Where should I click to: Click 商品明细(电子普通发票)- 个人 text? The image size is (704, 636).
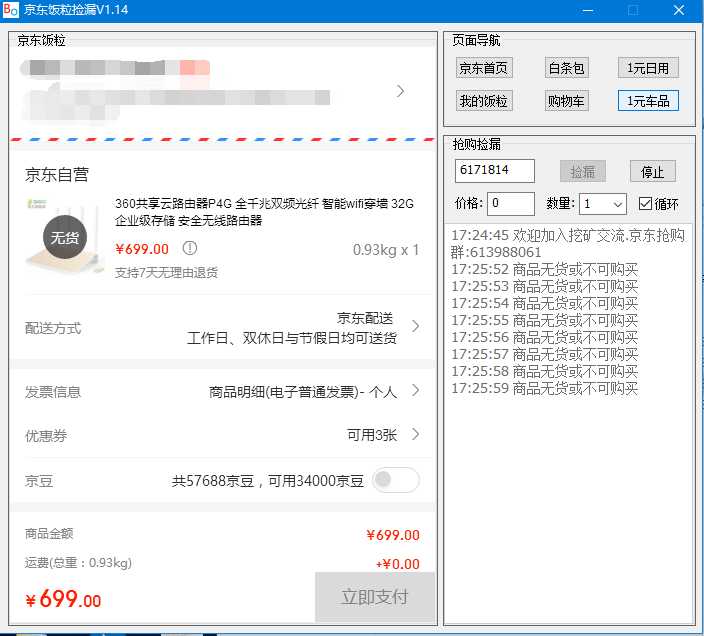coord(303,392)
